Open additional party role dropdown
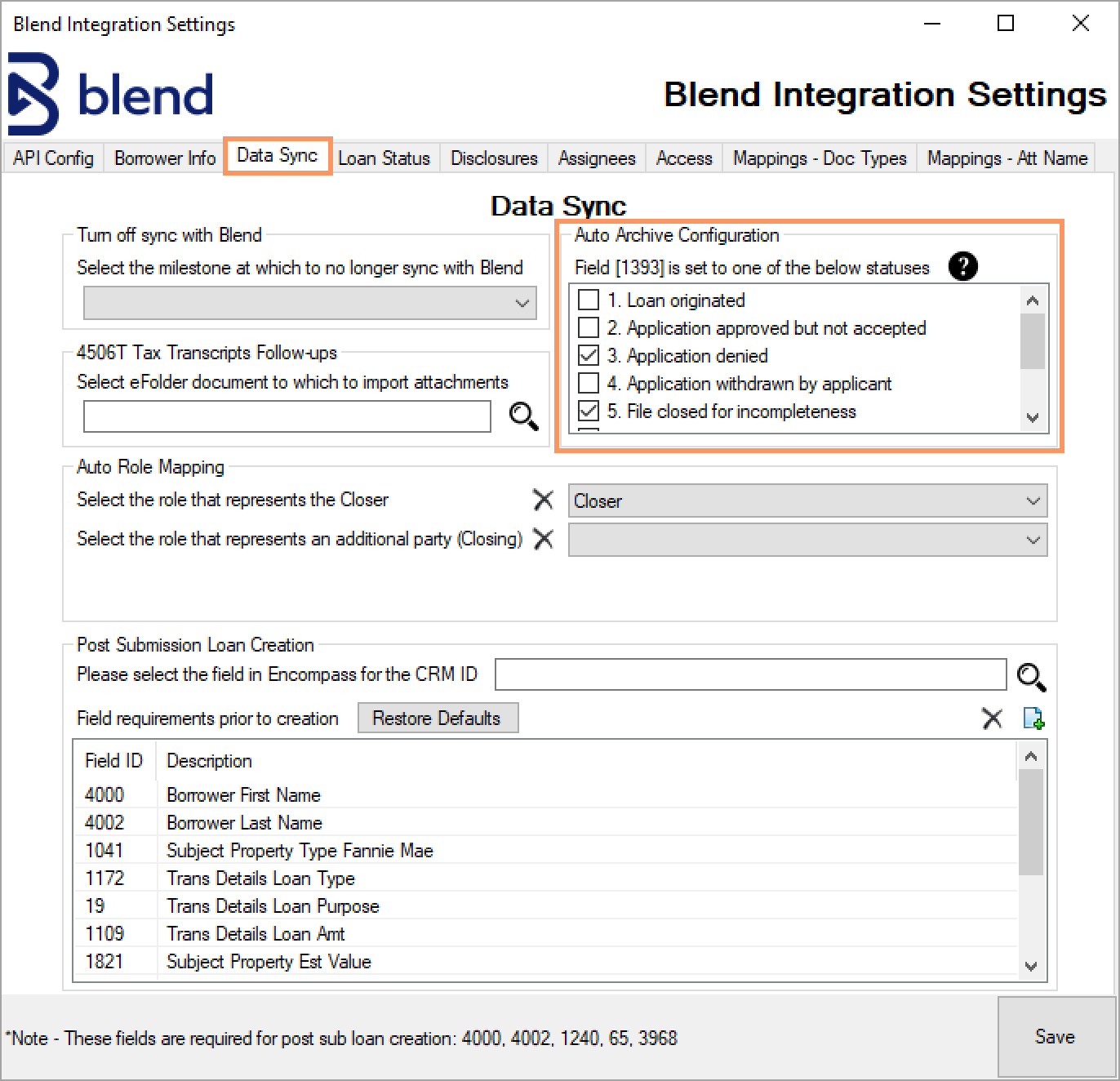 807,540
